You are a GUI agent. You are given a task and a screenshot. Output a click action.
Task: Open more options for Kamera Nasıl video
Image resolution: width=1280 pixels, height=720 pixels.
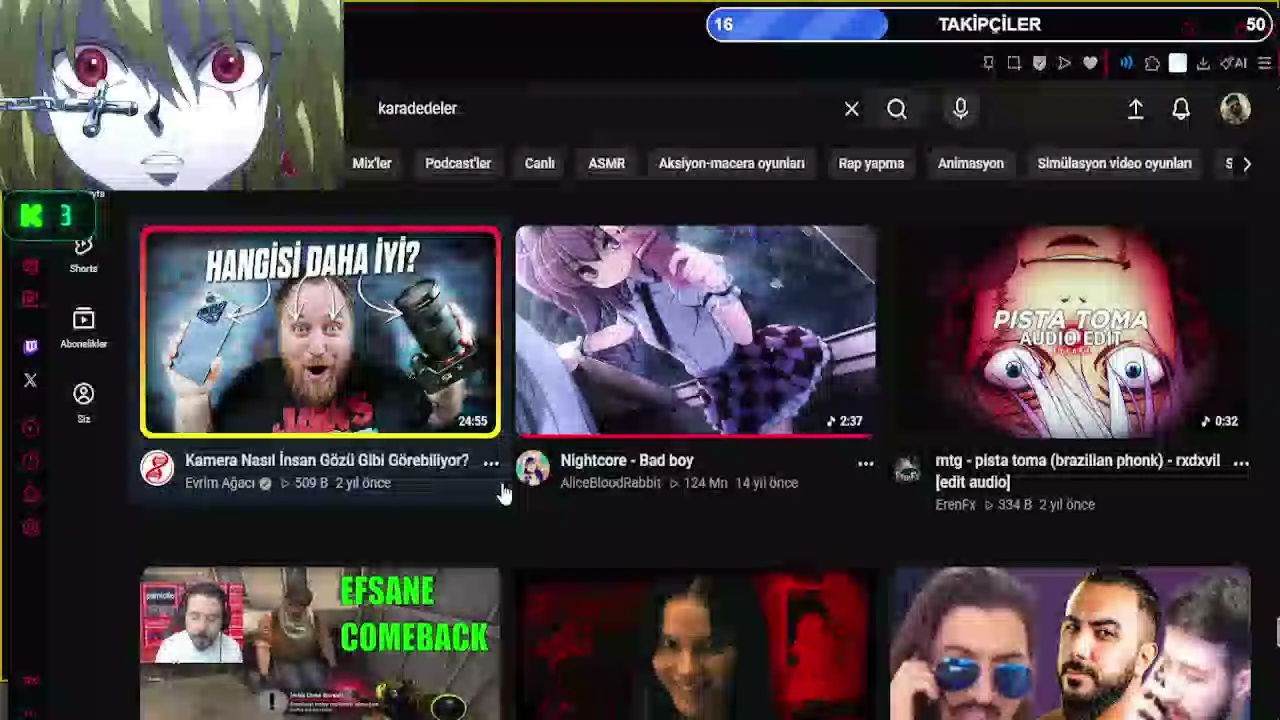491,462
